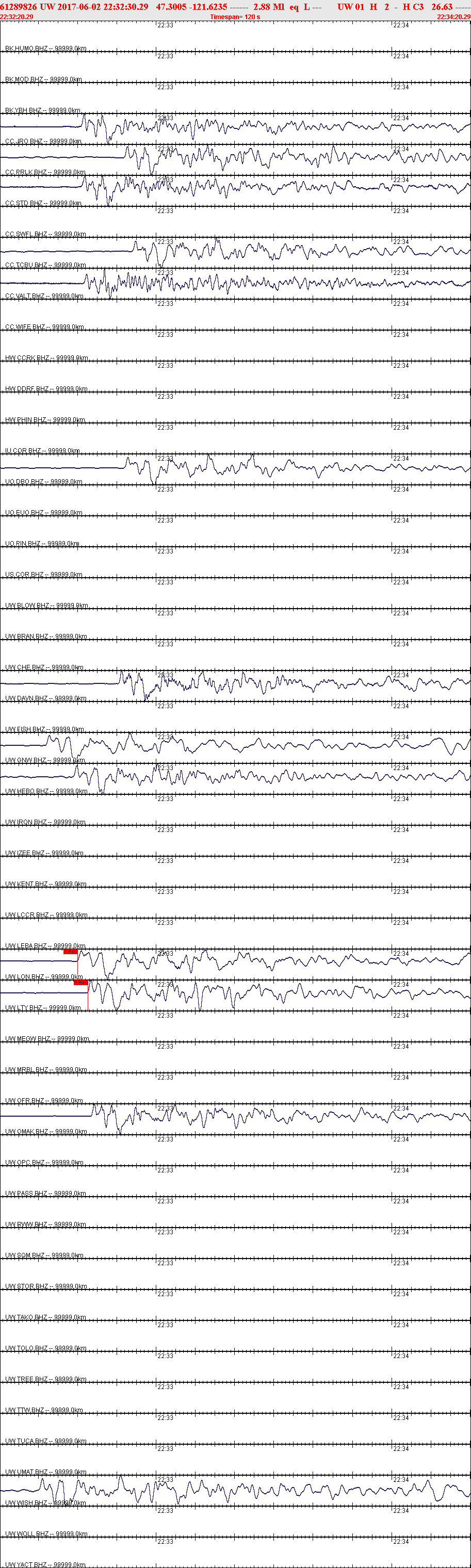The width and height of the screenshot is (471, 1568).
Task: Select the UW TOLO BHZ station label
Action: coord(45,1348)
